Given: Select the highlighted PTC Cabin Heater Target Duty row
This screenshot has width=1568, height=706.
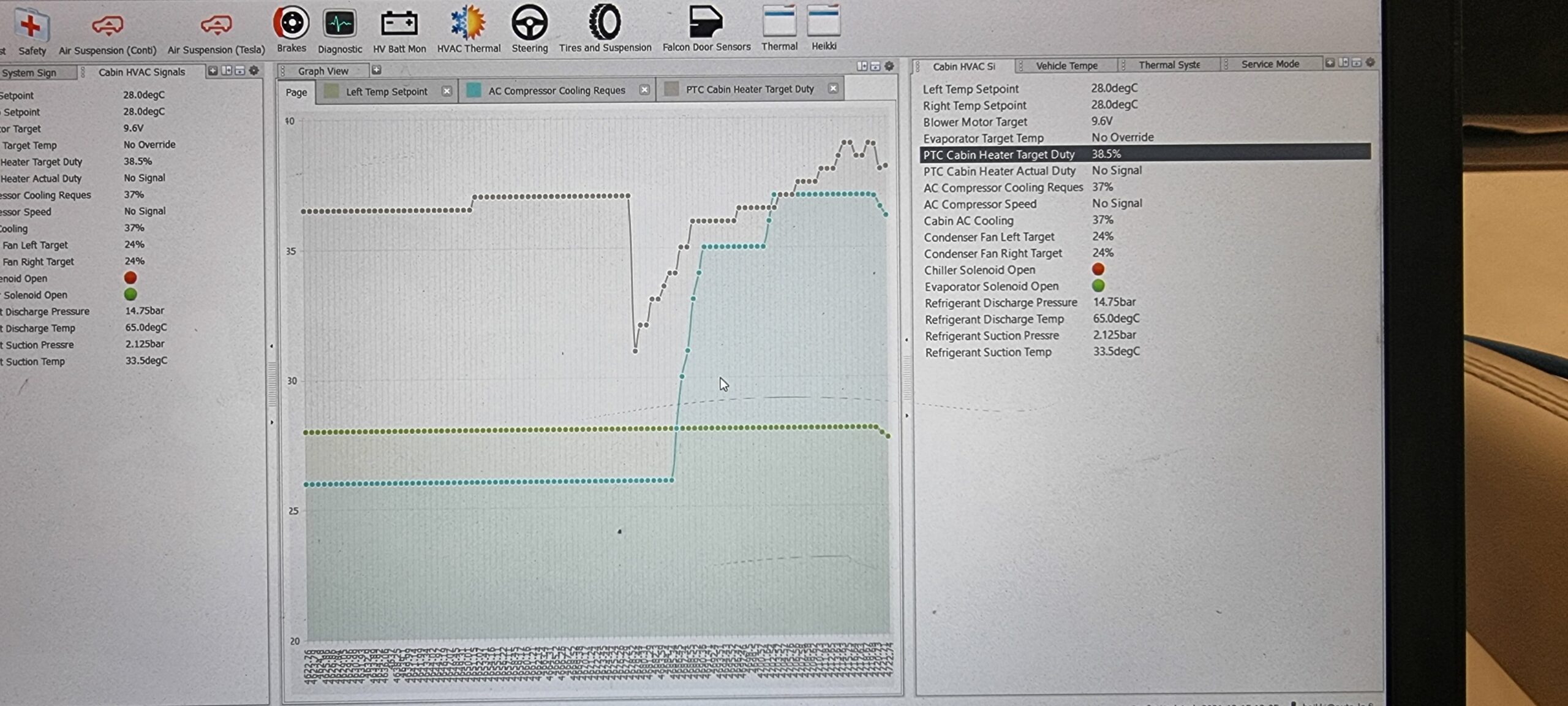Looking at the screenshot, I should (x=1145, y=154).
